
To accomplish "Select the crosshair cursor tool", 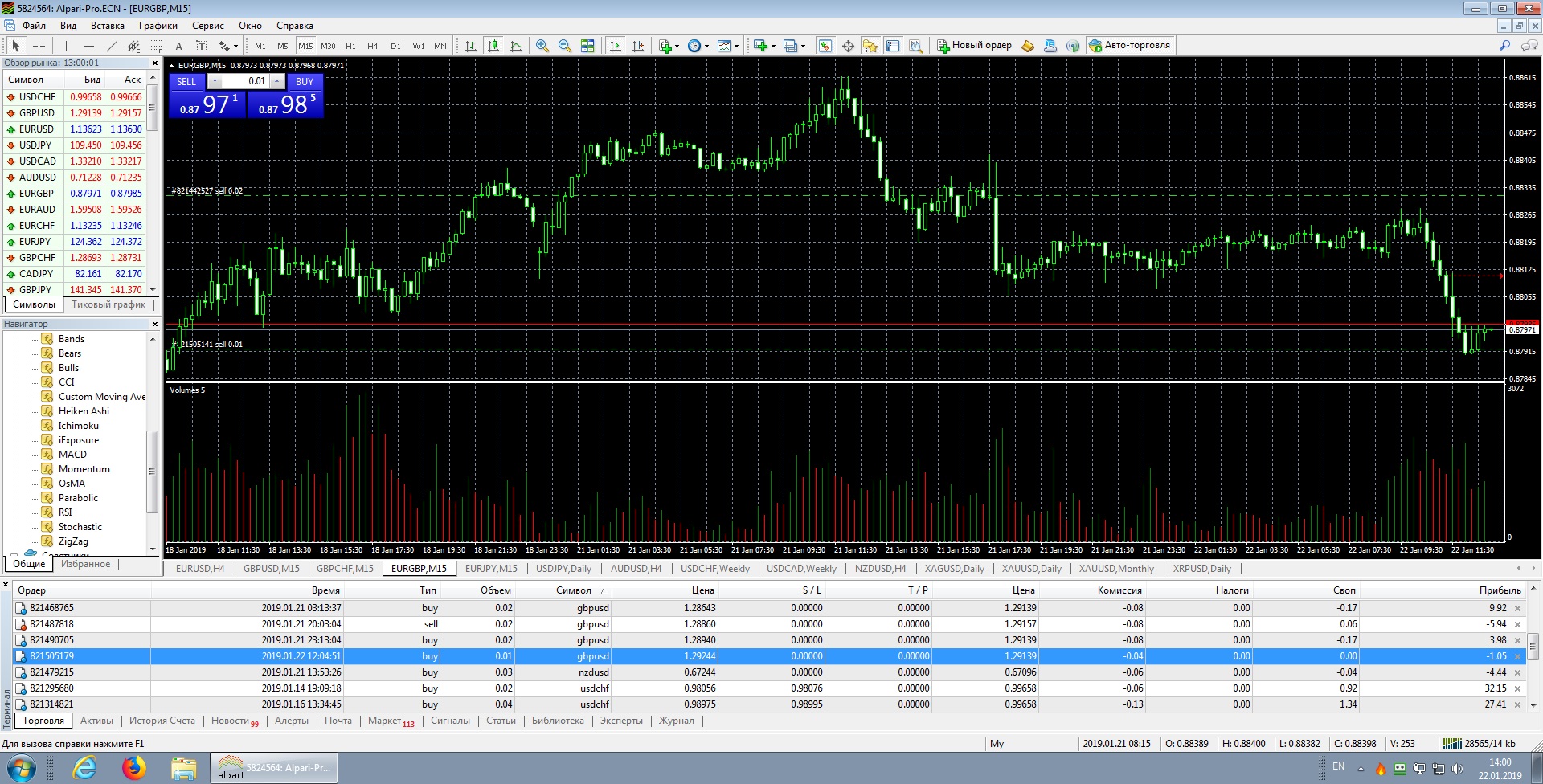I will click(x=39, y=46).
